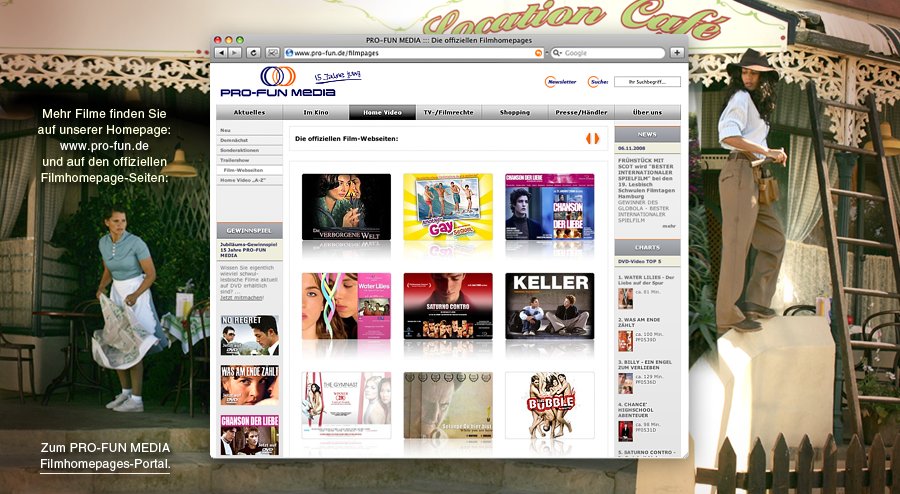Click the globe site icon in address bar

pyautogui.click(x=289, y=53)
